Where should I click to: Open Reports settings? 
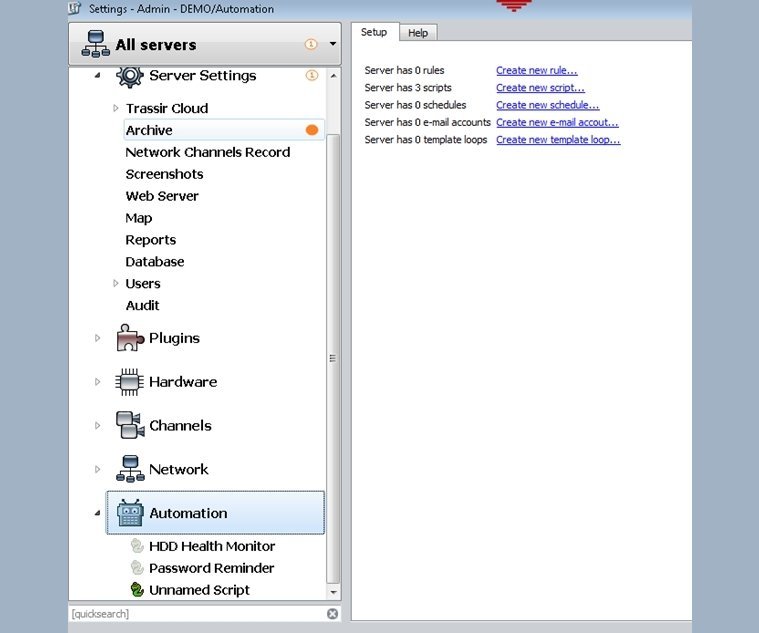click(x=151, y=240)
